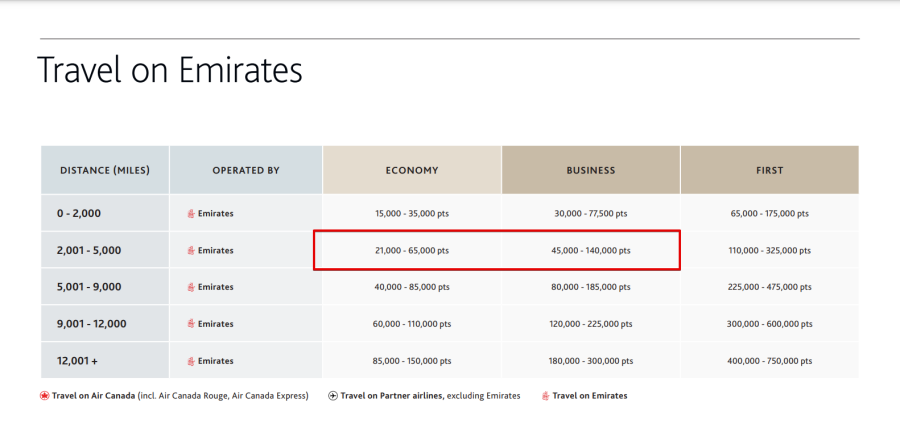
Task: Select the '0 - 2,000' distance cell
Action: tap(105, 213)
